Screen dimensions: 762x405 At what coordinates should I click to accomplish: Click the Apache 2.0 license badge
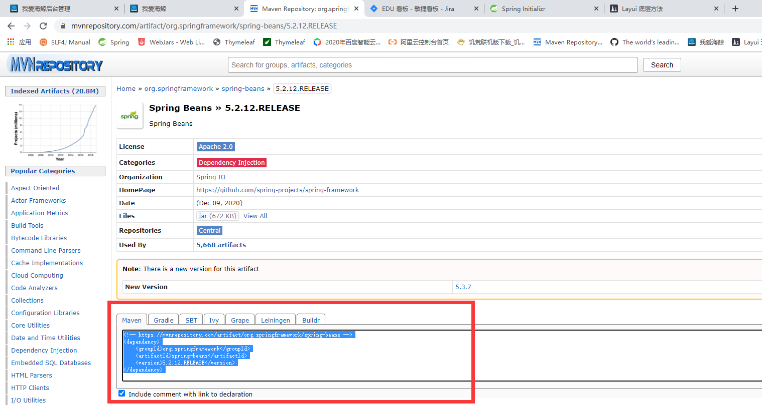click(216, 146)
